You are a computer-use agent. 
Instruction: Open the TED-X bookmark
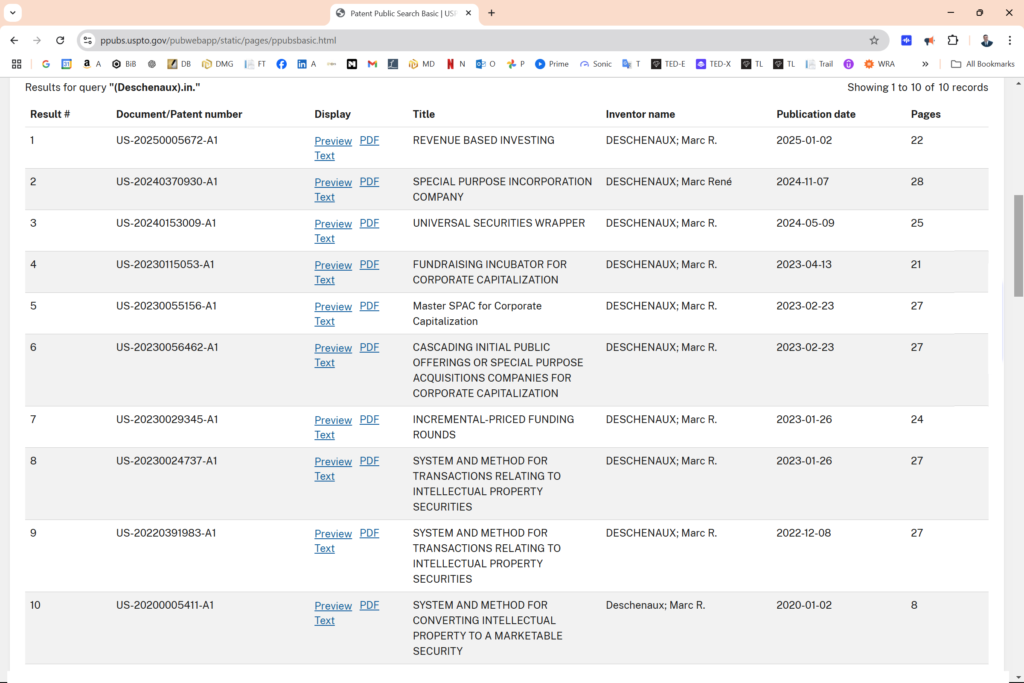pyautogui.click(x=713, y=64)
